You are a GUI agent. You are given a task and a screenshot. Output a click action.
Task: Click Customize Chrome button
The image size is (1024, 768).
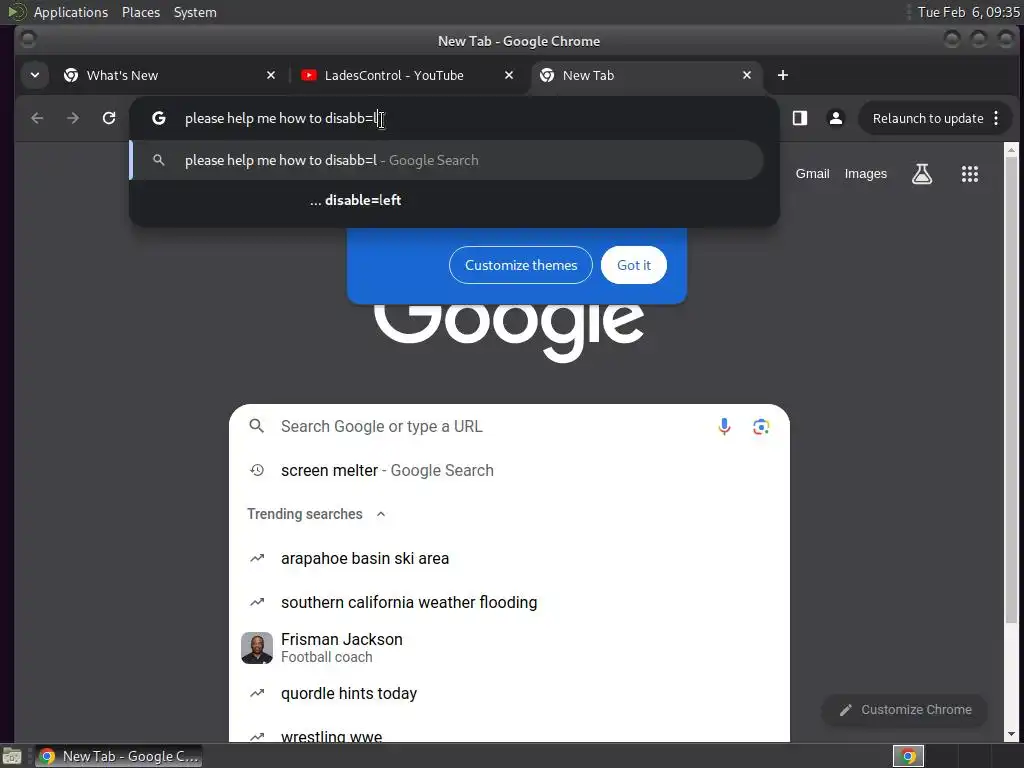tap(904, 710)
